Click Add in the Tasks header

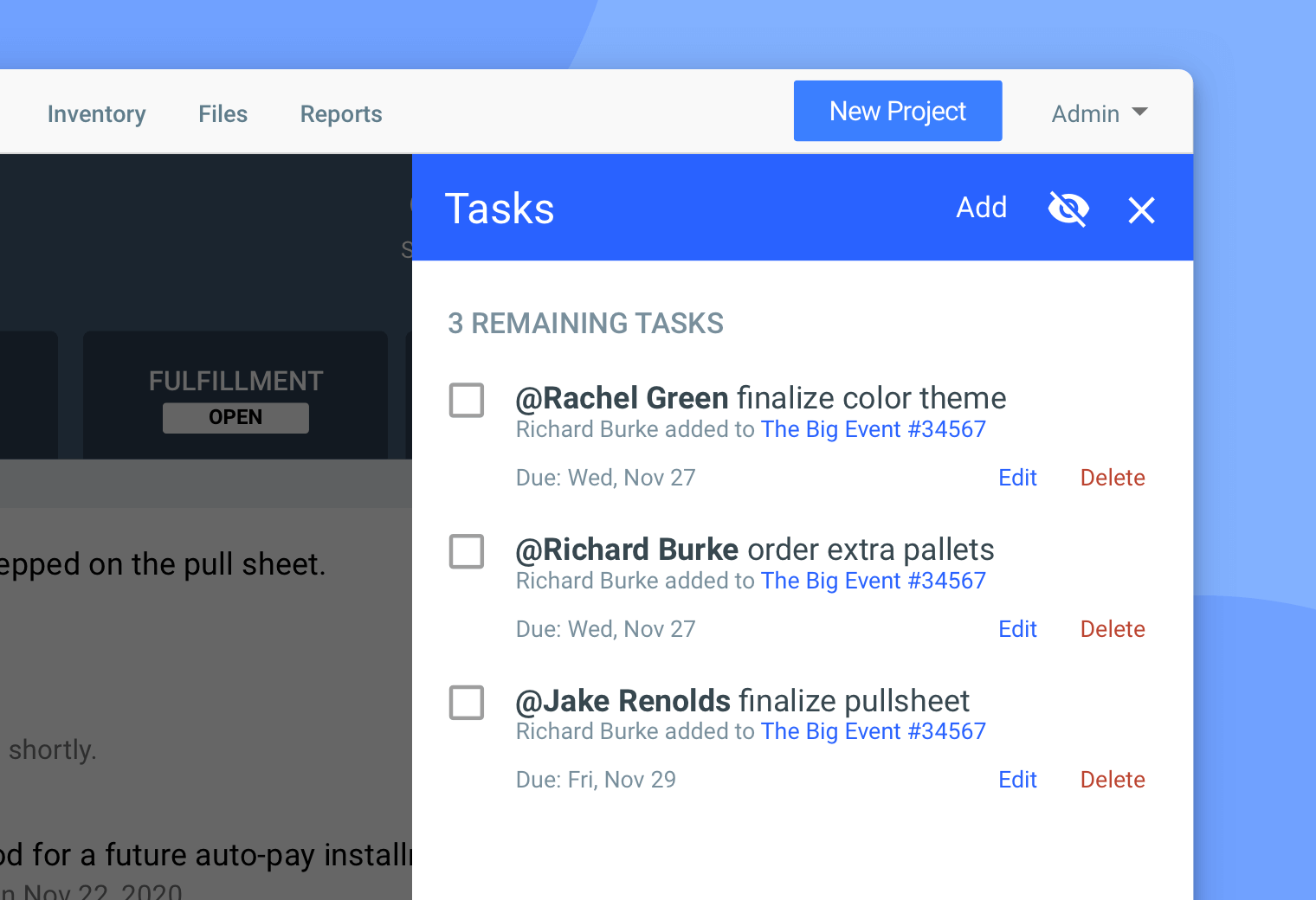click(981, 208)
